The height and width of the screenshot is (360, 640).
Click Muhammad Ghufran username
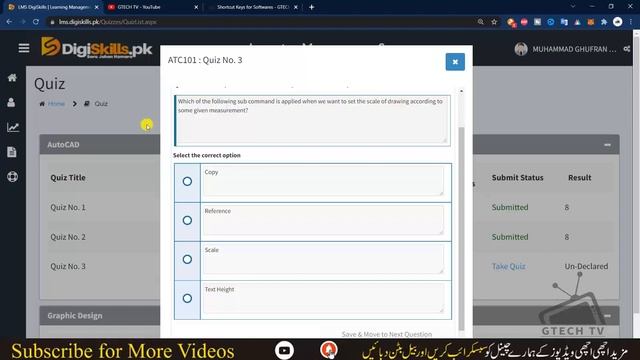[x=574, y=49]
